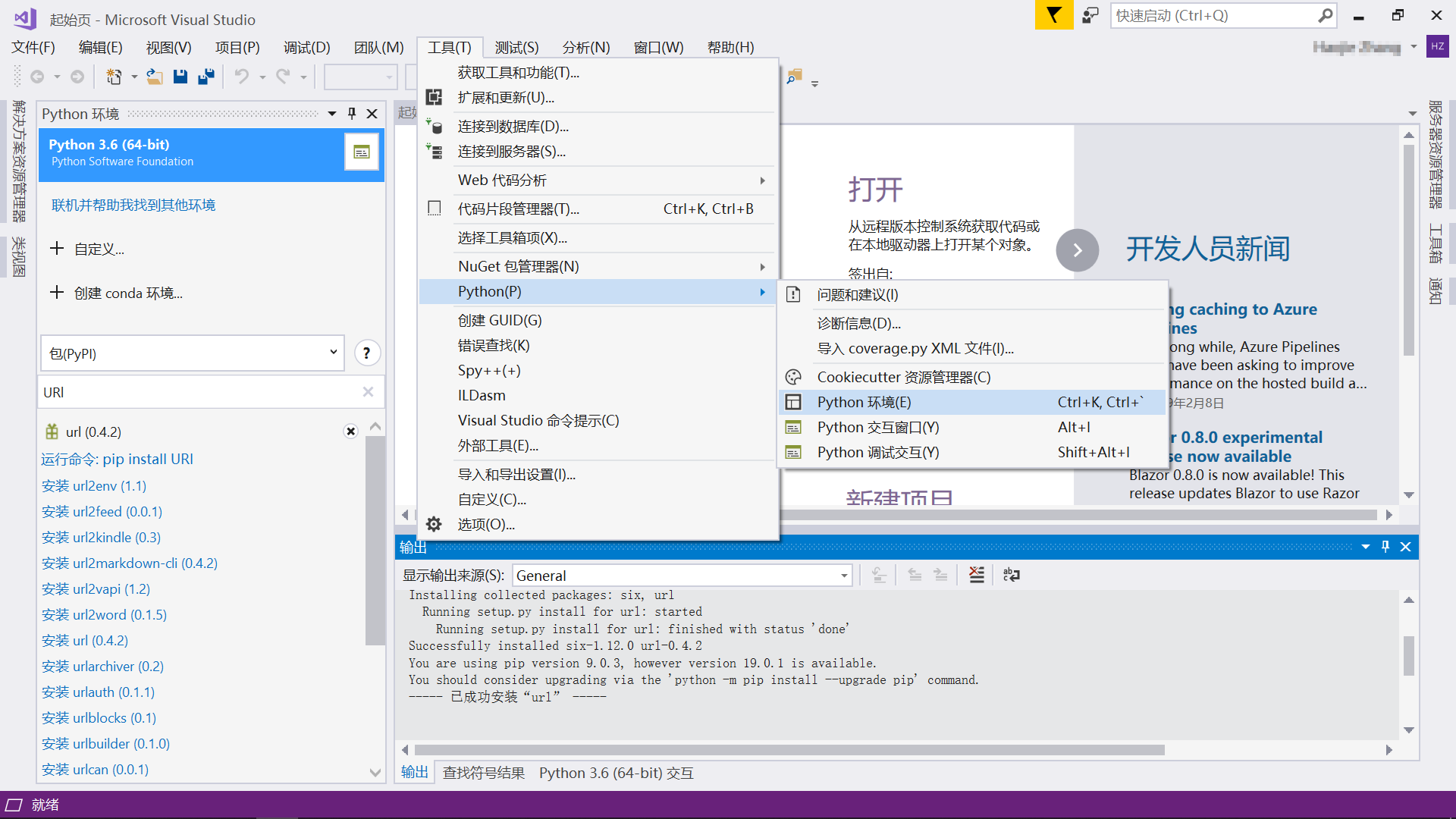The width and height of the screenshot is (1456, 819).
Task: Toggle word wrap in output window
Action: click(x=1012, y=575)
